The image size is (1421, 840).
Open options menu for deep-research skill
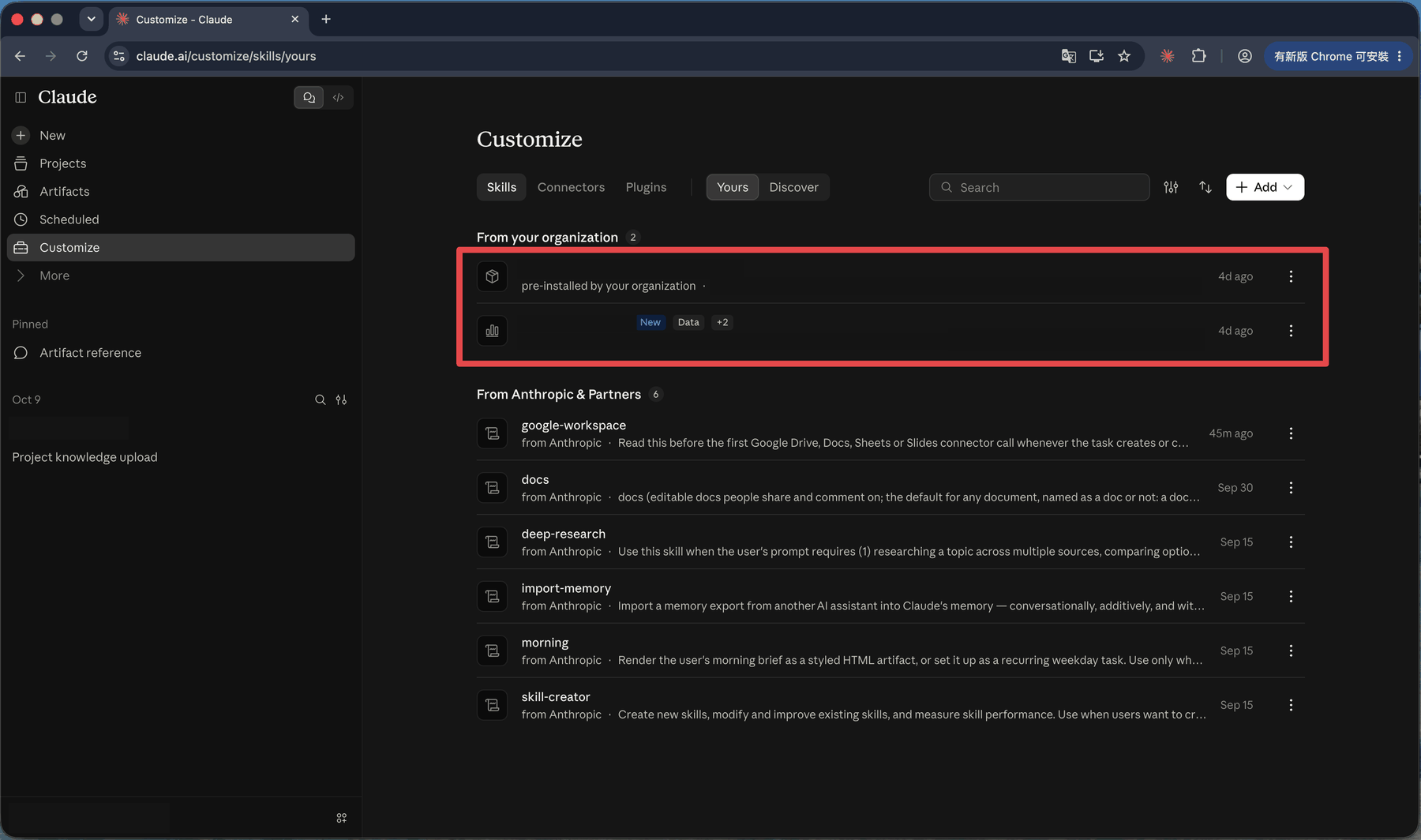[x=1291, y=542]
